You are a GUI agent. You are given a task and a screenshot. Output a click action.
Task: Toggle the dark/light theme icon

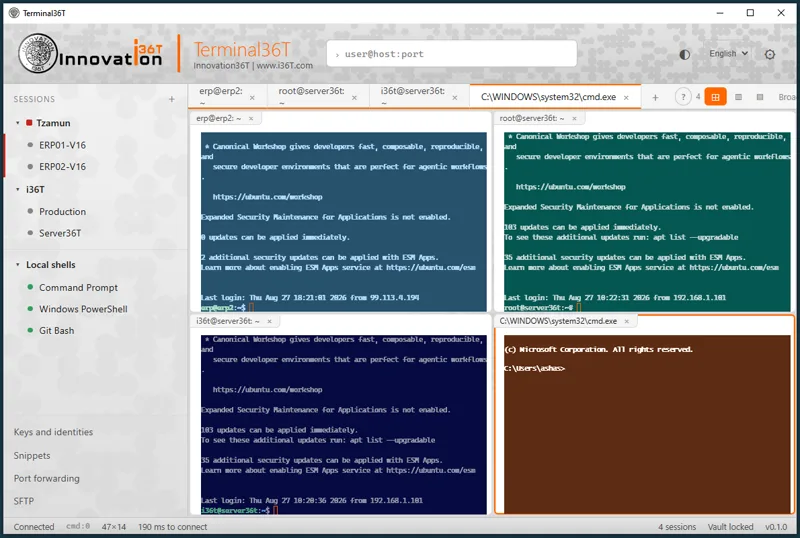point(684,54)
